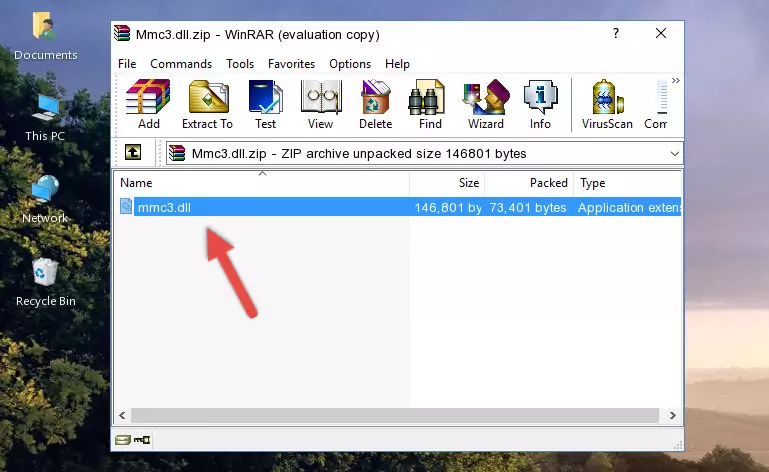Open the Help menu

coord(397,64)
